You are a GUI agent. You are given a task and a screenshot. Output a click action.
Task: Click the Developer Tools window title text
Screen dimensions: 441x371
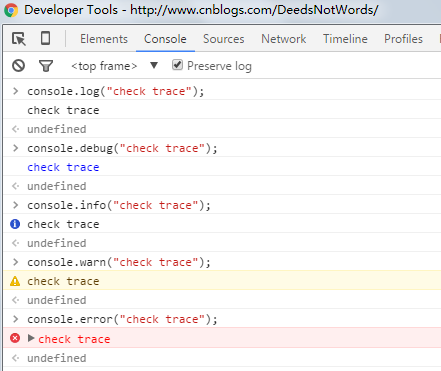(x=201, y=10)
